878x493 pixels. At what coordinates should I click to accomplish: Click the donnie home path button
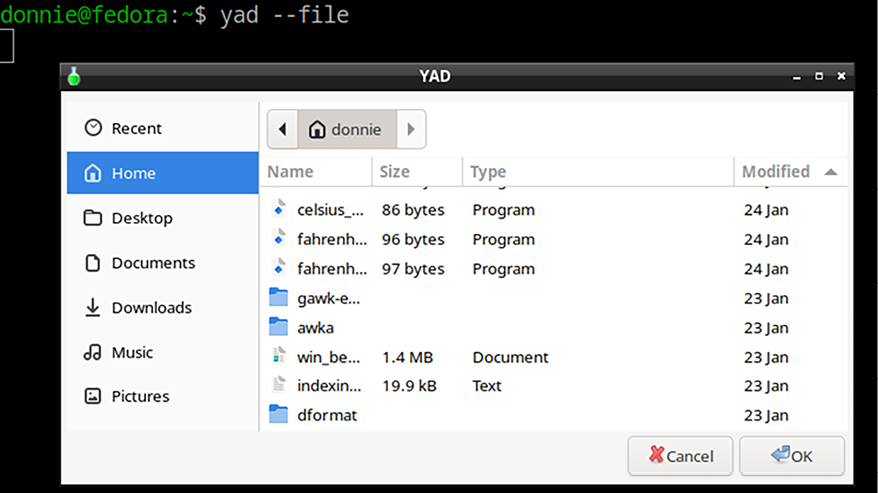[x=347, y=129]
